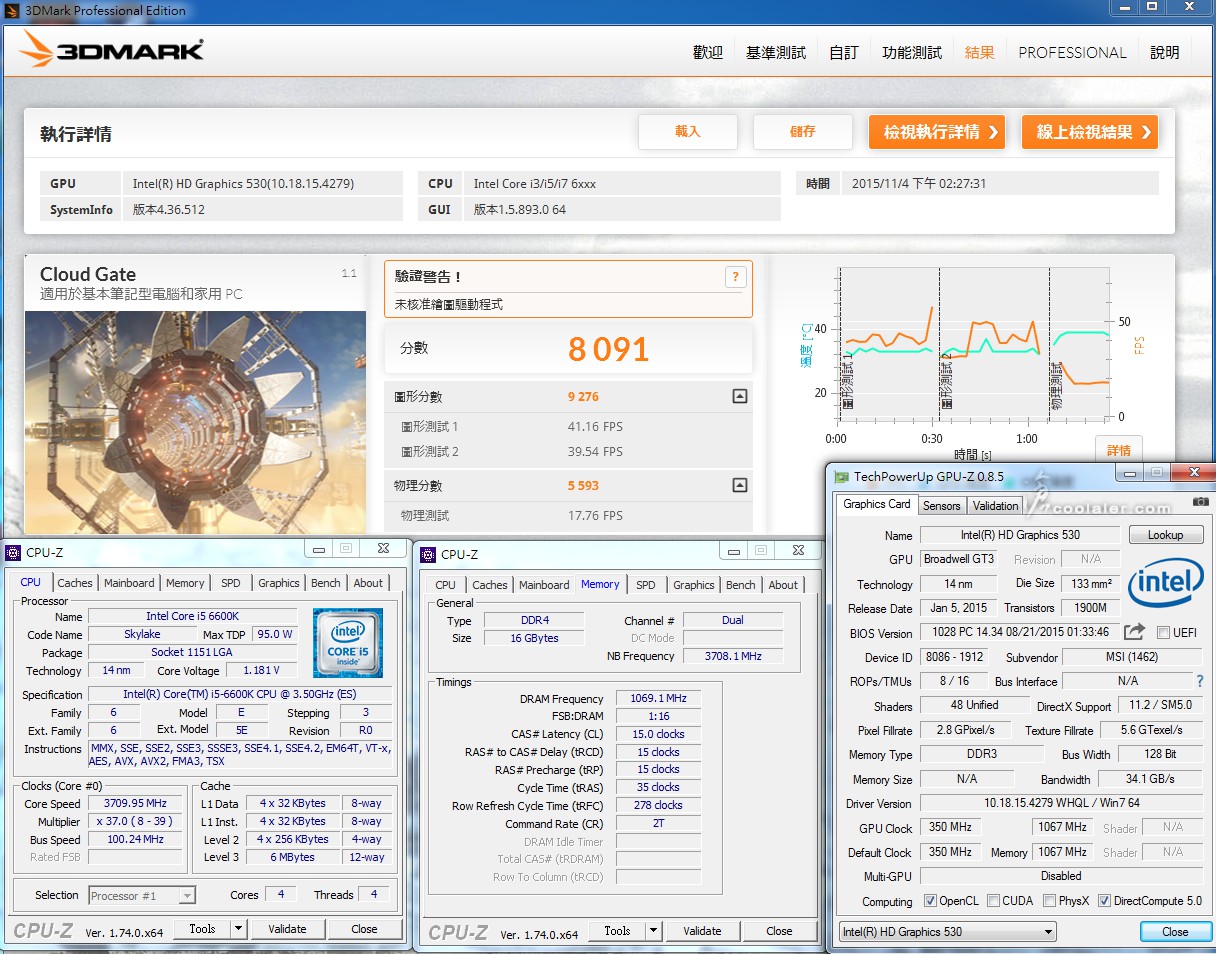The width and height of the screenshot is (1216, 954).
Task: Click the GPU-Z Device ID value 8086 - 1912
Action: click(955, 657)
